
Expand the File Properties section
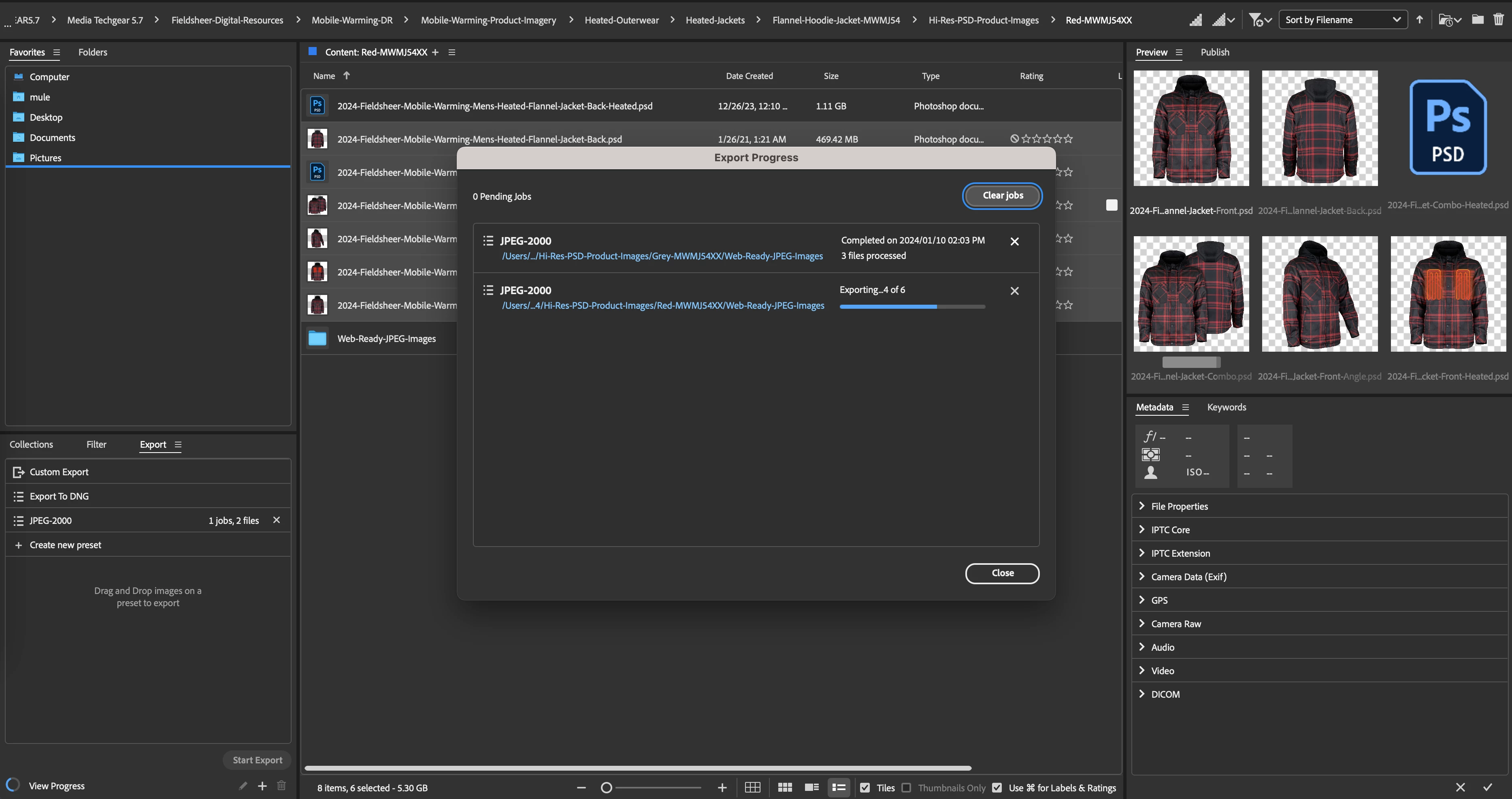click(x=1179, y=506)
